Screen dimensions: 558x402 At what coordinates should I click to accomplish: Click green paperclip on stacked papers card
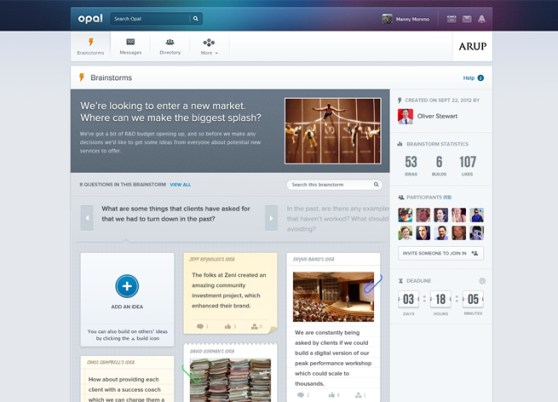(190, 374)
